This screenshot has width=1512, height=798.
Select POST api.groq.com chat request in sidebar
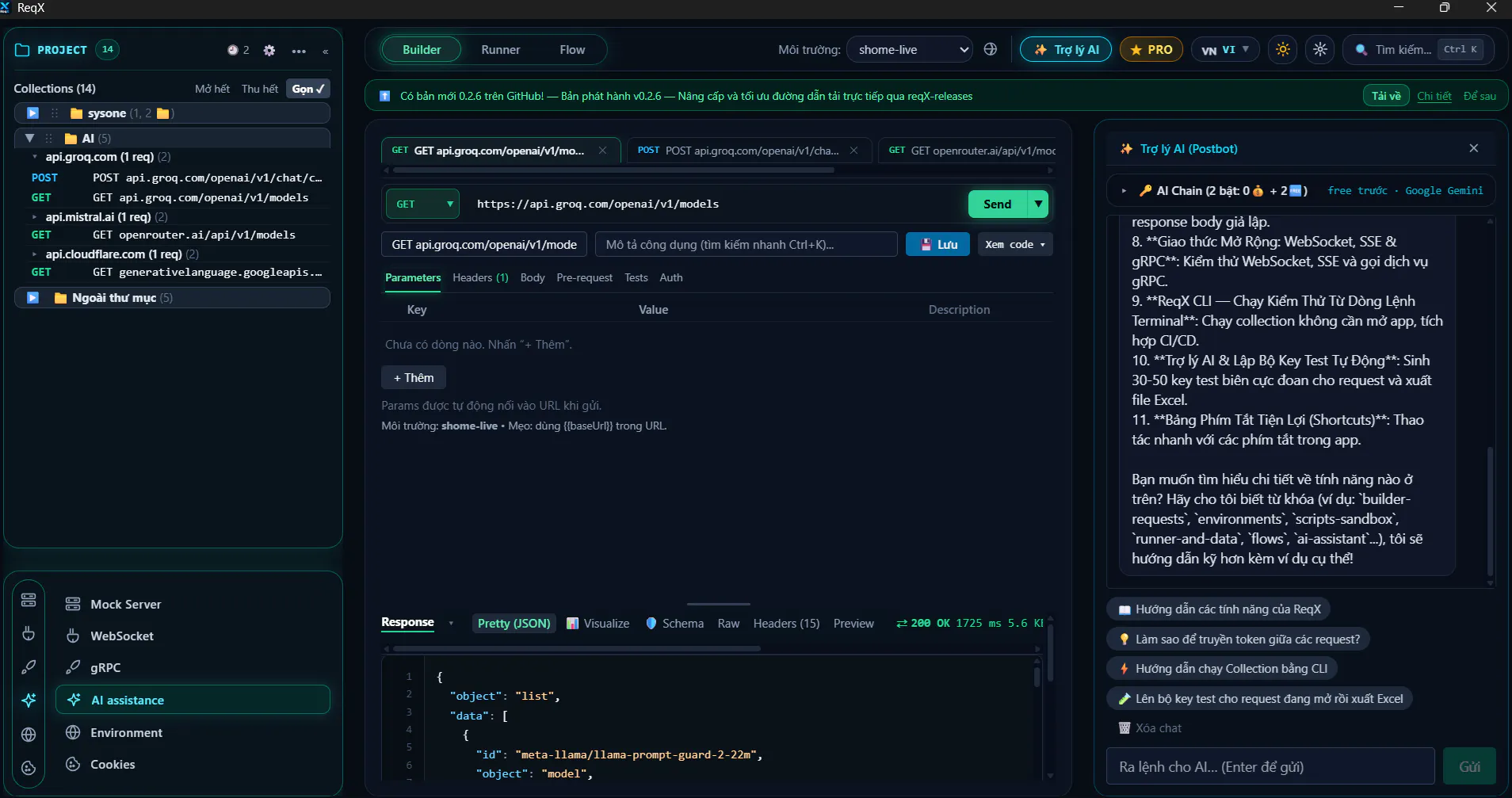point(176,178)
